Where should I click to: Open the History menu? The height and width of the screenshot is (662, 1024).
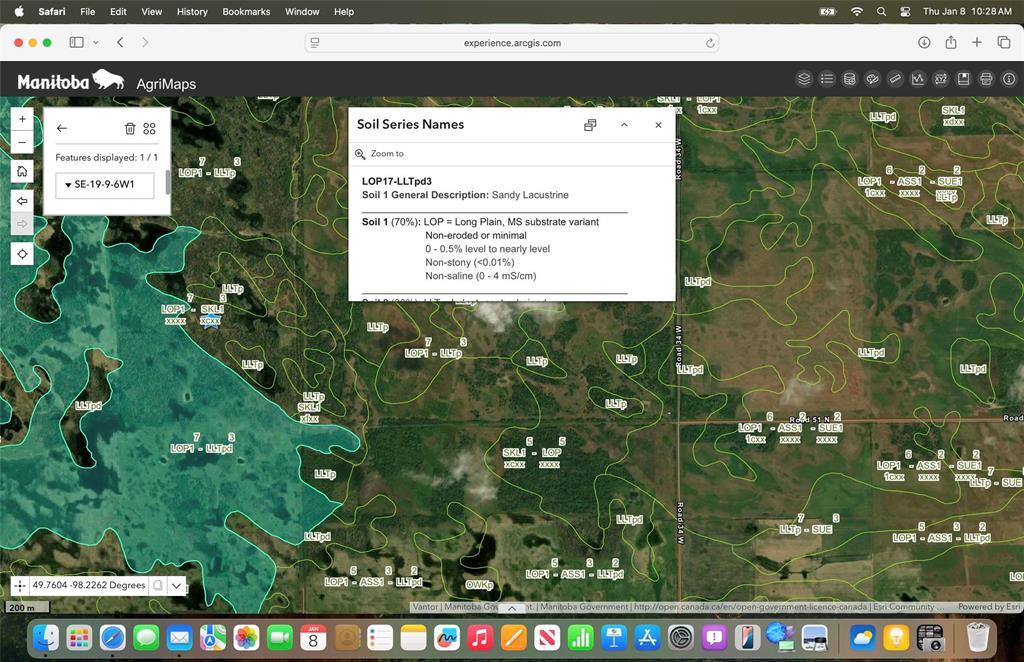pyautogui.click(x=192, y=12)
